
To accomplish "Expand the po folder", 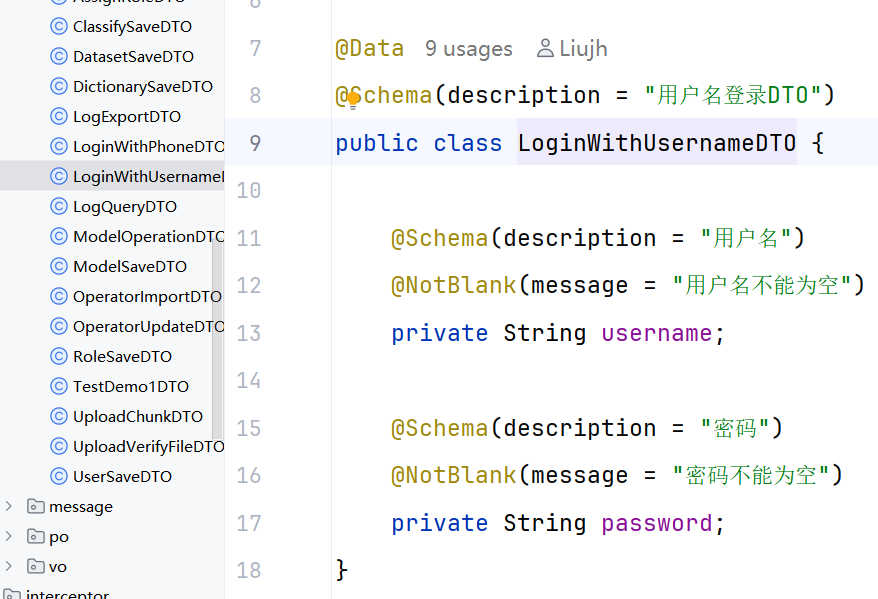I will 8,536.
